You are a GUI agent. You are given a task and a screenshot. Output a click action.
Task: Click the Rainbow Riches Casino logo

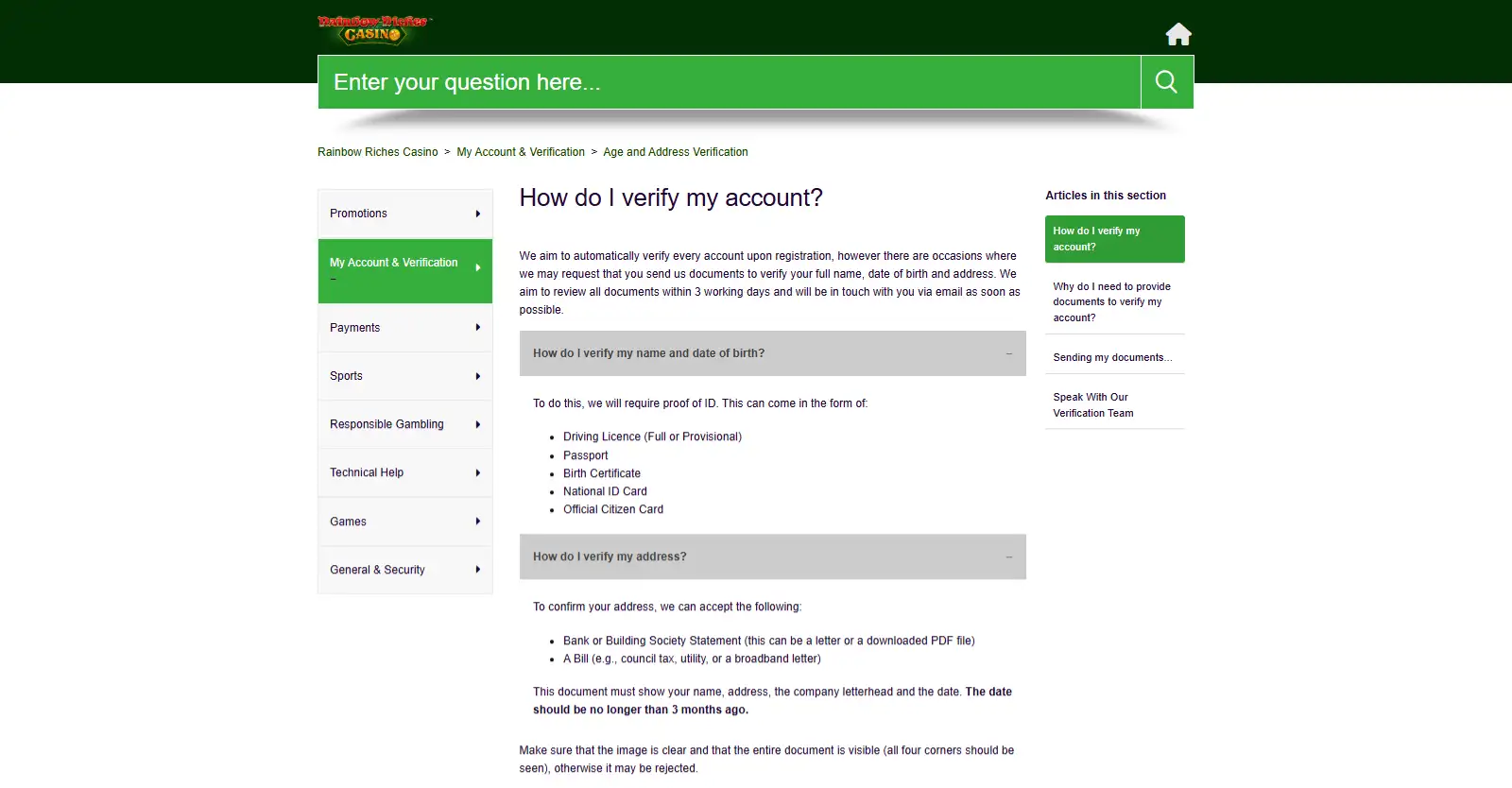pyautogui.click(x=373, y=30)
